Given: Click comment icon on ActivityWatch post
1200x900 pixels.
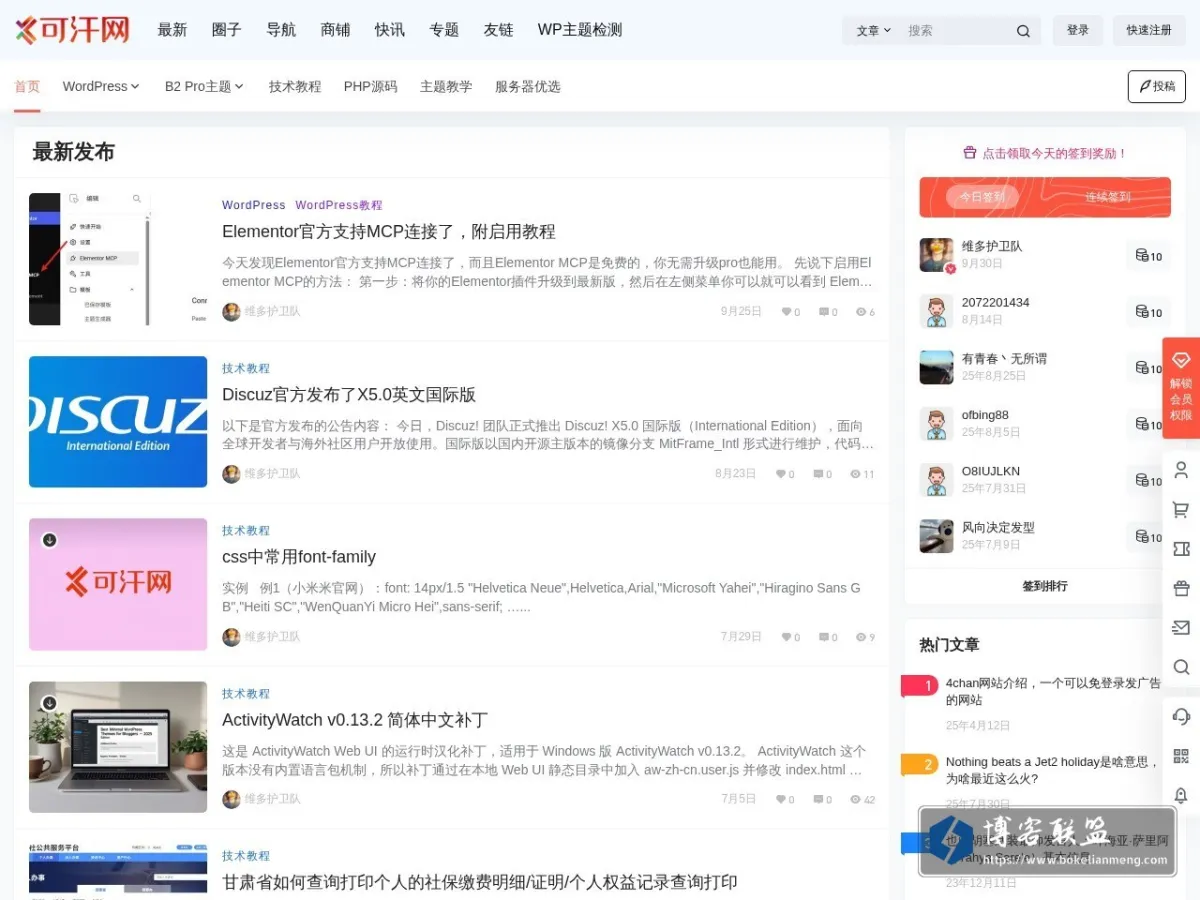Looking at the screenshot, I should pyautogui.click(x=818, y=799).
